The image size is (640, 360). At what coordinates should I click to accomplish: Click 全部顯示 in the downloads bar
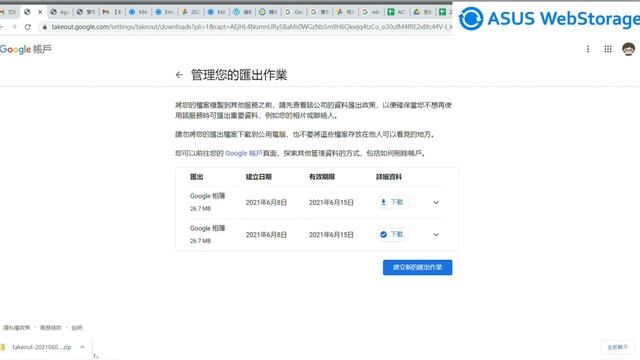click(x=617, y=347)
